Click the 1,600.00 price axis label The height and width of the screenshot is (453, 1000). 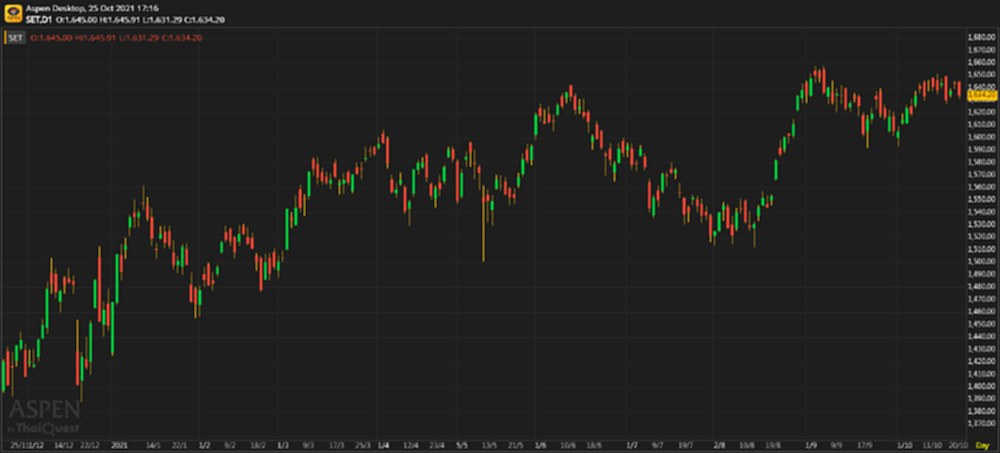(x=982, y=137)
